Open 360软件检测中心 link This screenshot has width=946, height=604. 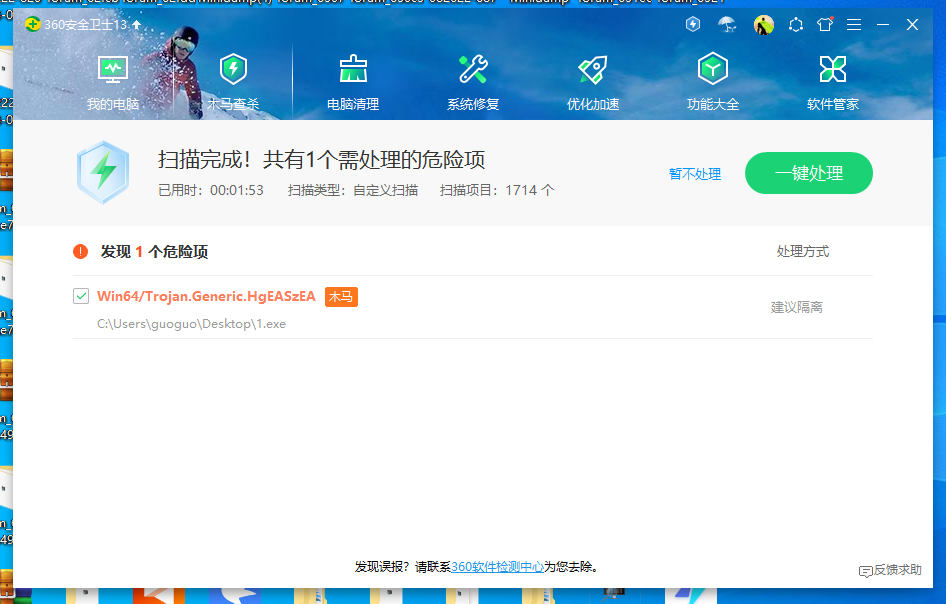497,567
